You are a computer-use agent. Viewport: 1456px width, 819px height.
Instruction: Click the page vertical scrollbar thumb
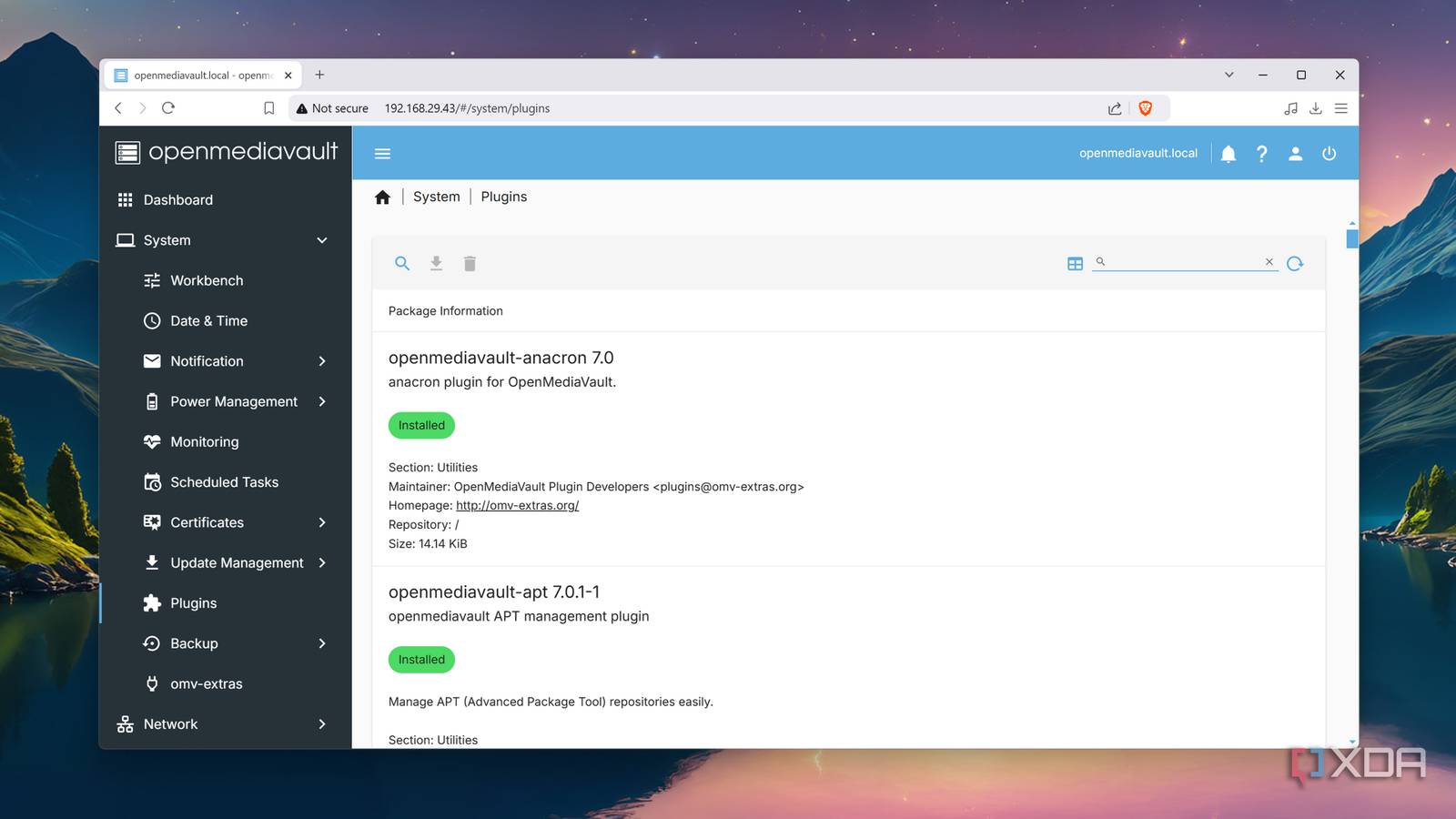[x=1352, y=238]
